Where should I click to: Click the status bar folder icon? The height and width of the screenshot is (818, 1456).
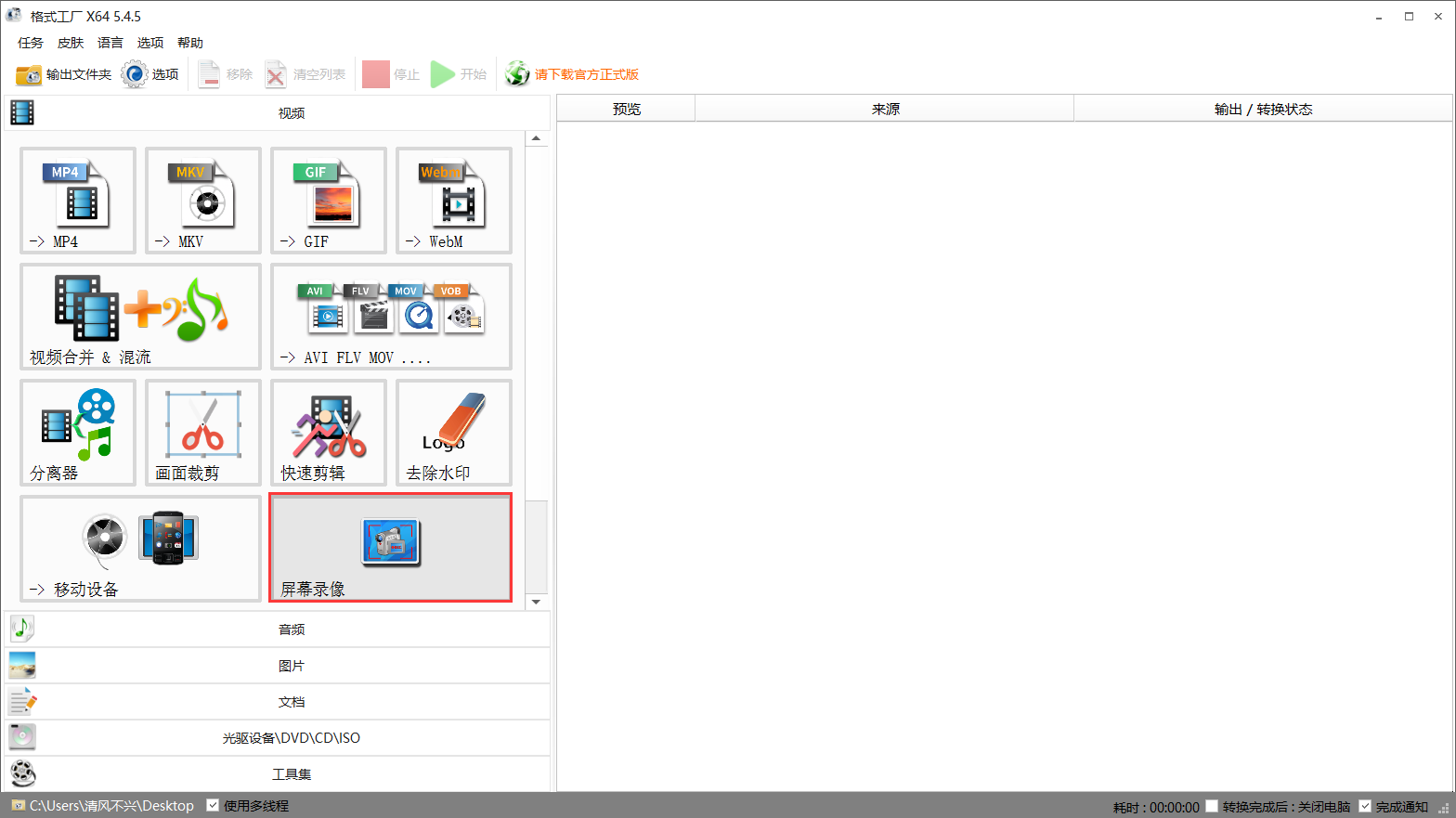(19, 806)
